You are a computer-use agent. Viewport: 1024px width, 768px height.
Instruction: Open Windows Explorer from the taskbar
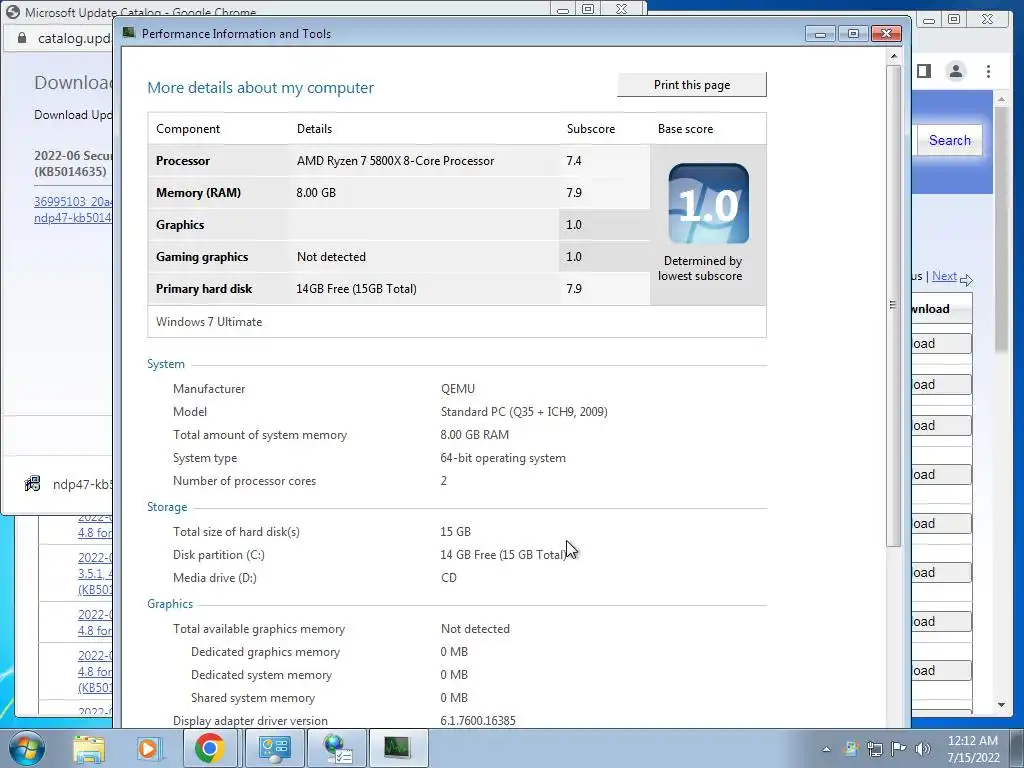(89, 748)
